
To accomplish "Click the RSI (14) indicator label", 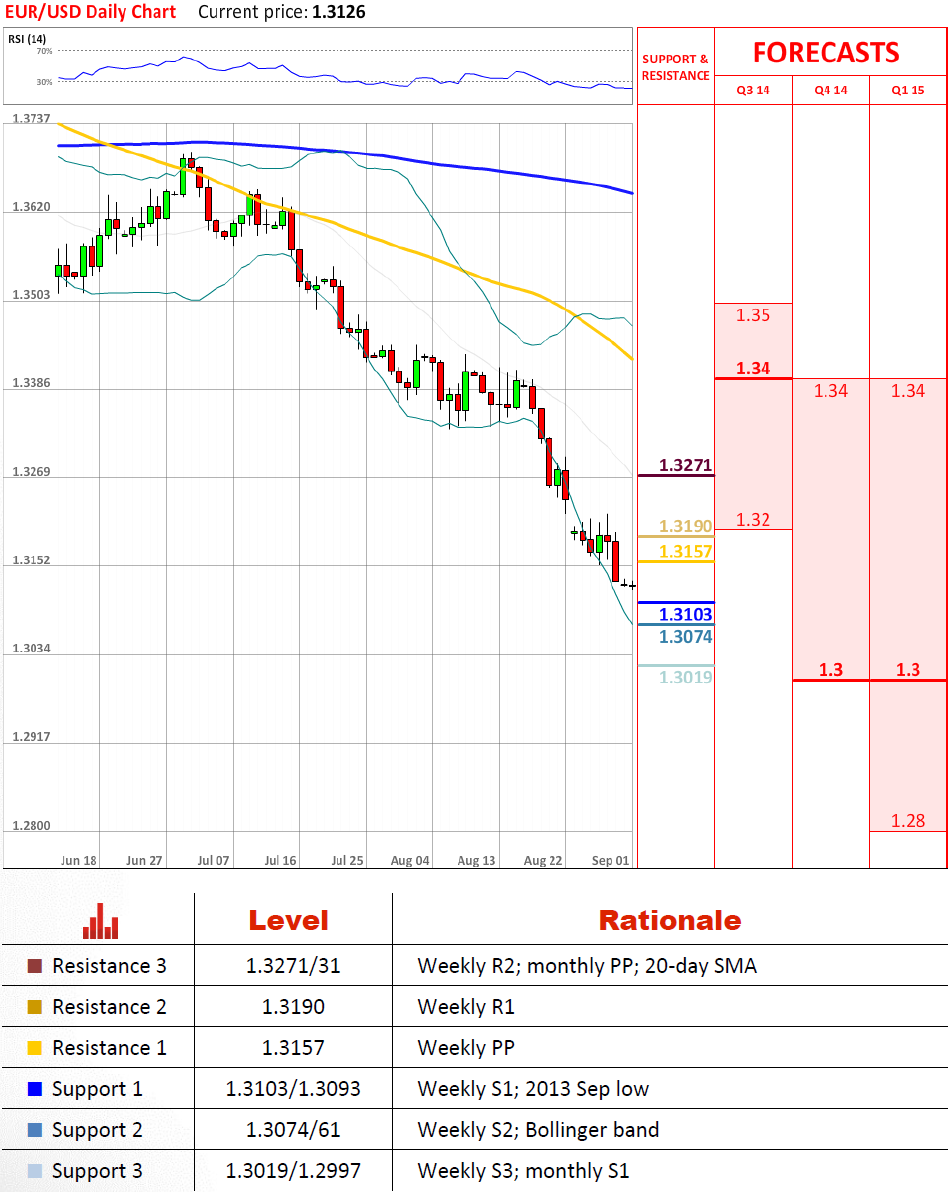I will coord(27,39).
